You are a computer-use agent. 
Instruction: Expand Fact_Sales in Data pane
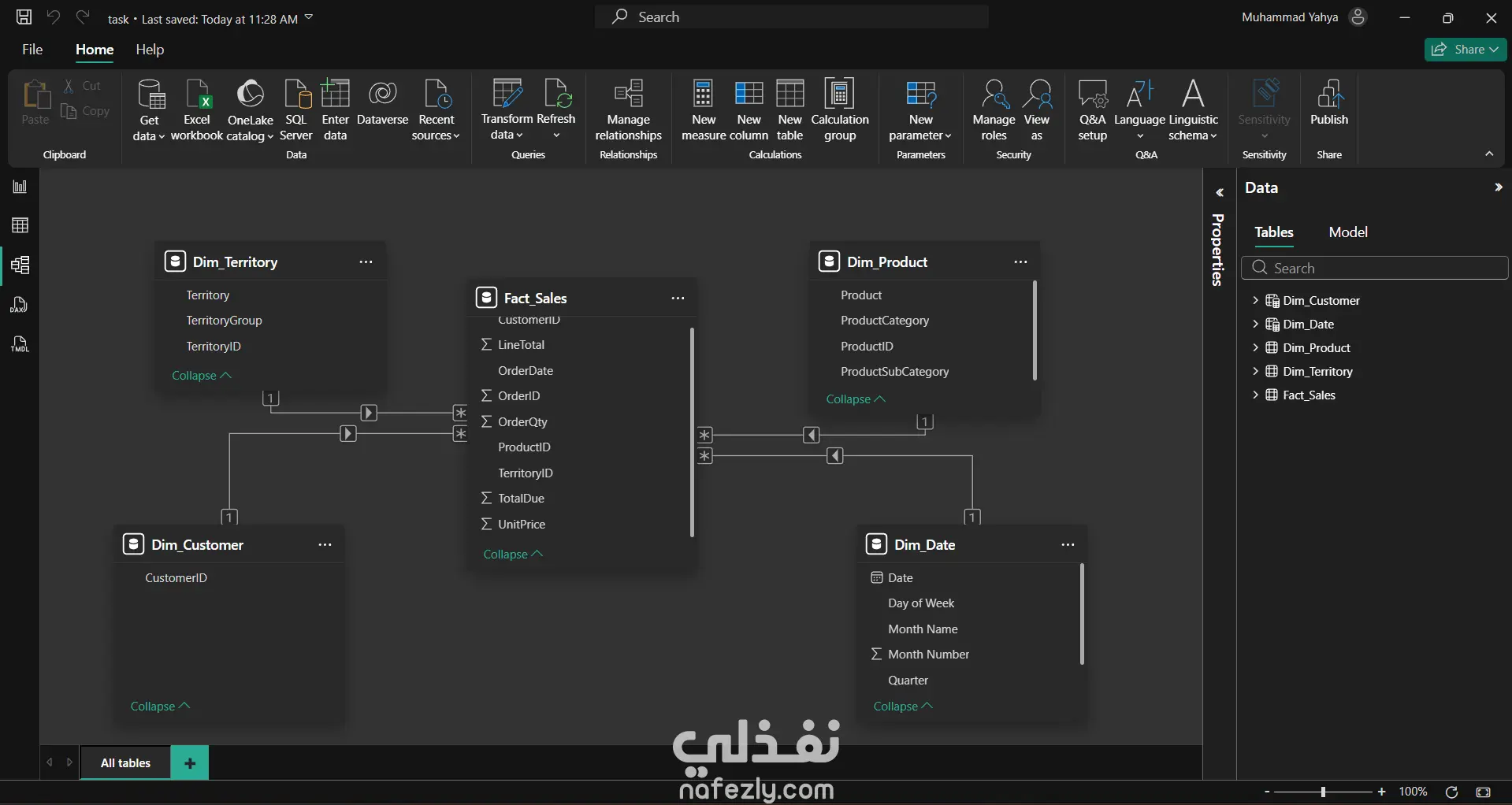click(1255, 395)
